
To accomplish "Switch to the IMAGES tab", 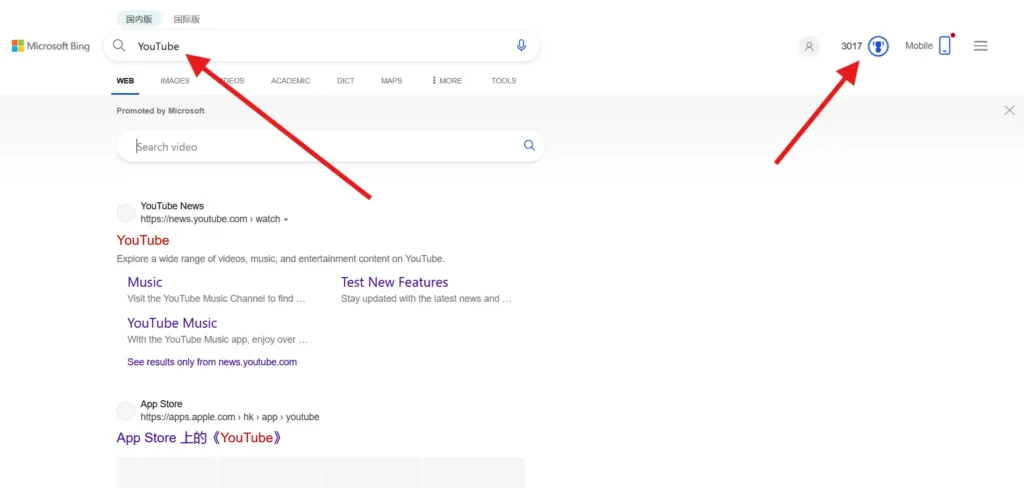I will tap(175, 80).
